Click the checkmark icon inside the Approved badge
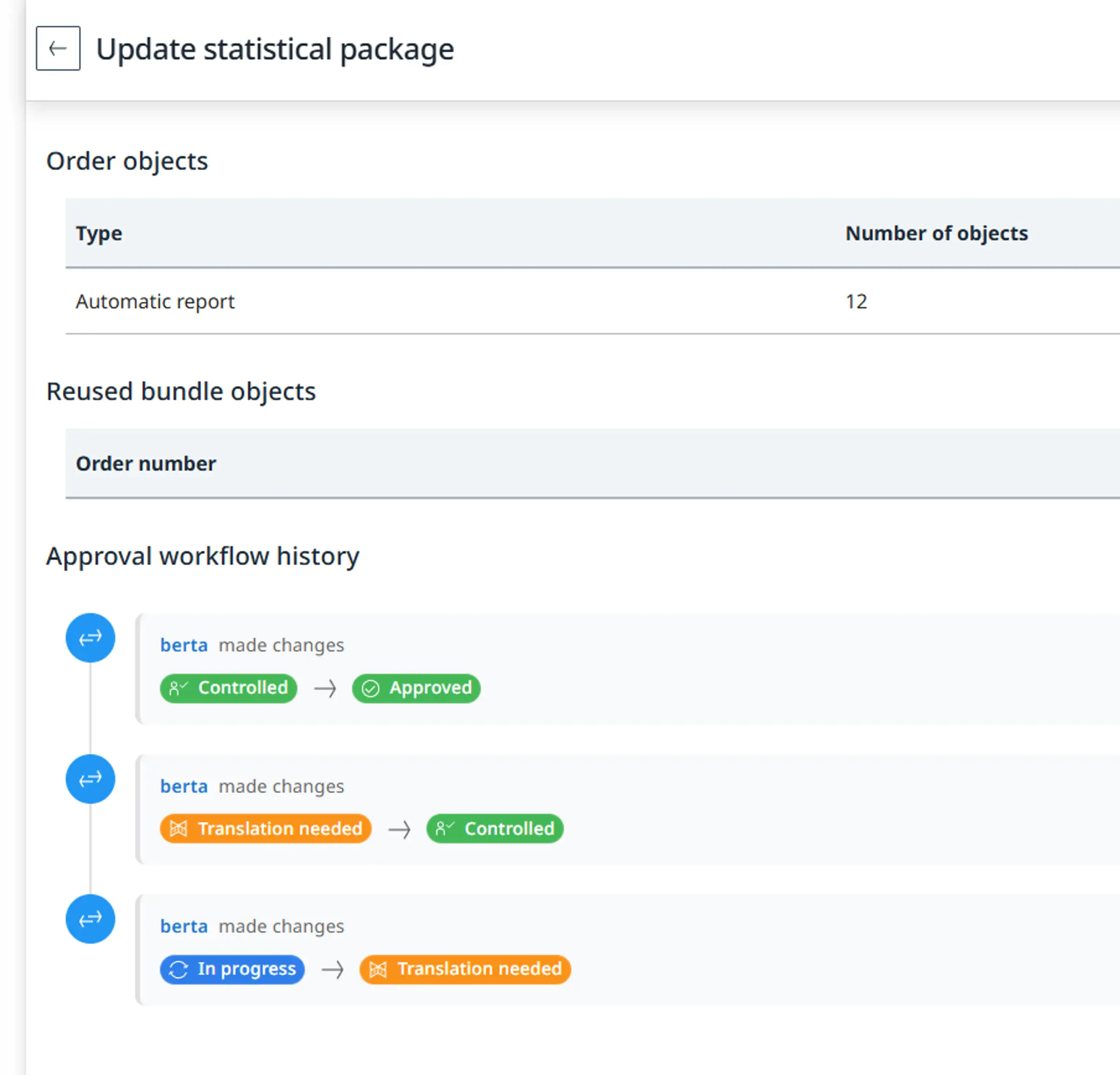This screenshot has height=1075, width=1120. point(372,688)
